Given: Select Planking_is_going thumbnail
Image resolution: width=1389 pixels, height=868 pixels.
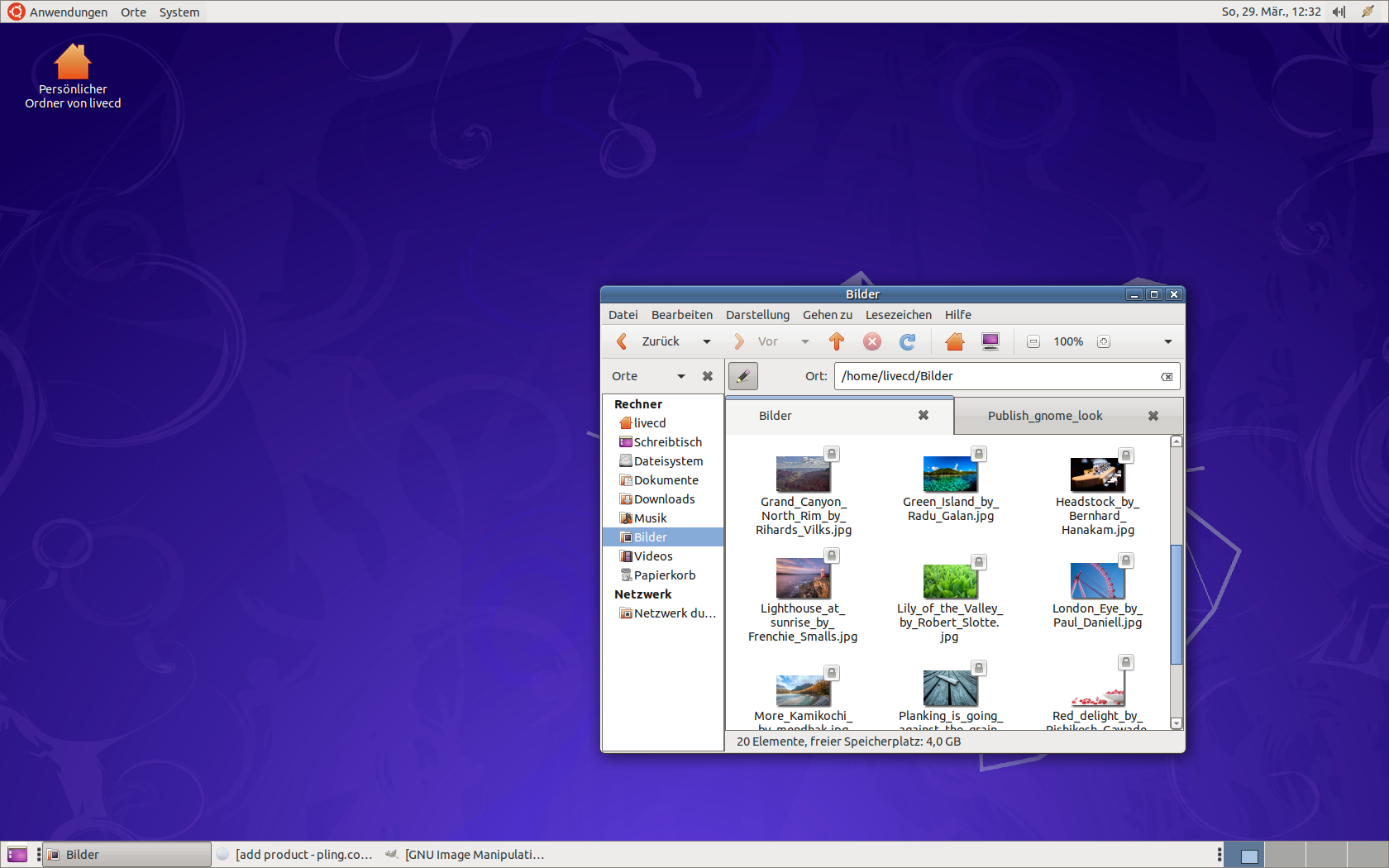Looking at the screenshot, I should pos(950,689).
